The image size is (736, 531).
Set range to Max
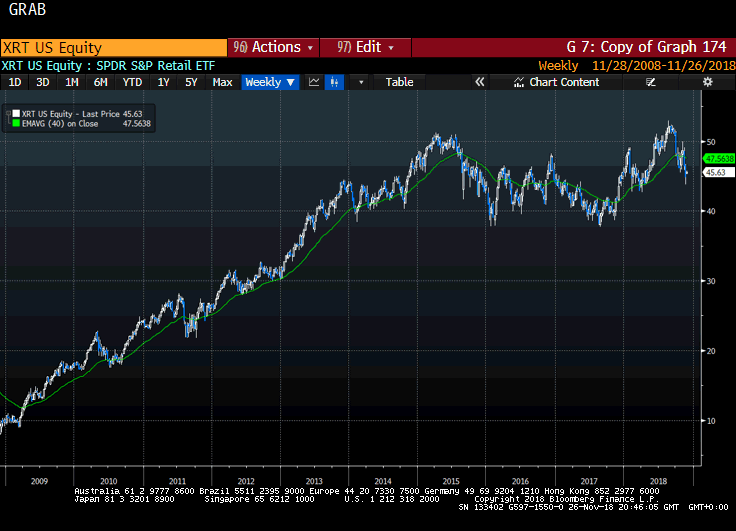pyautogui.click(x=222, y=82)
